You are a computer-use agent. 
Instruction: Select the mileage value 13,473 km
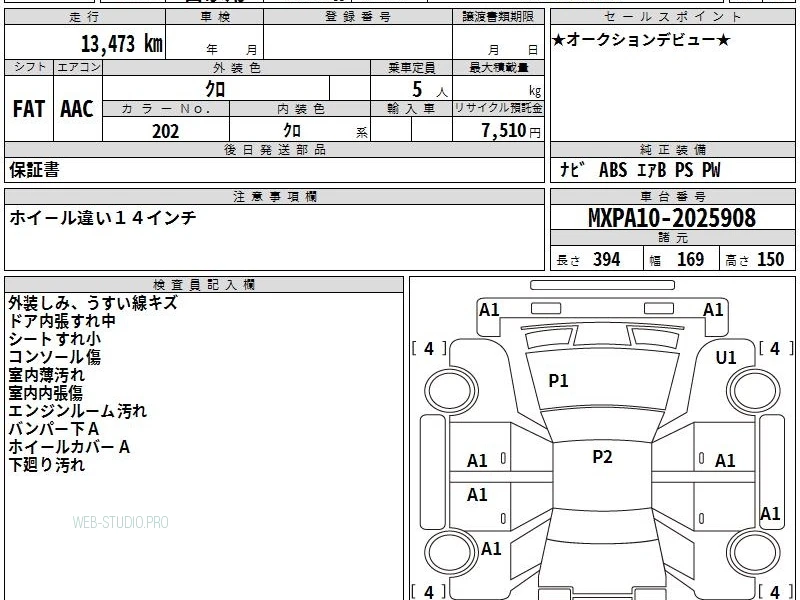[x=122, y=43]
